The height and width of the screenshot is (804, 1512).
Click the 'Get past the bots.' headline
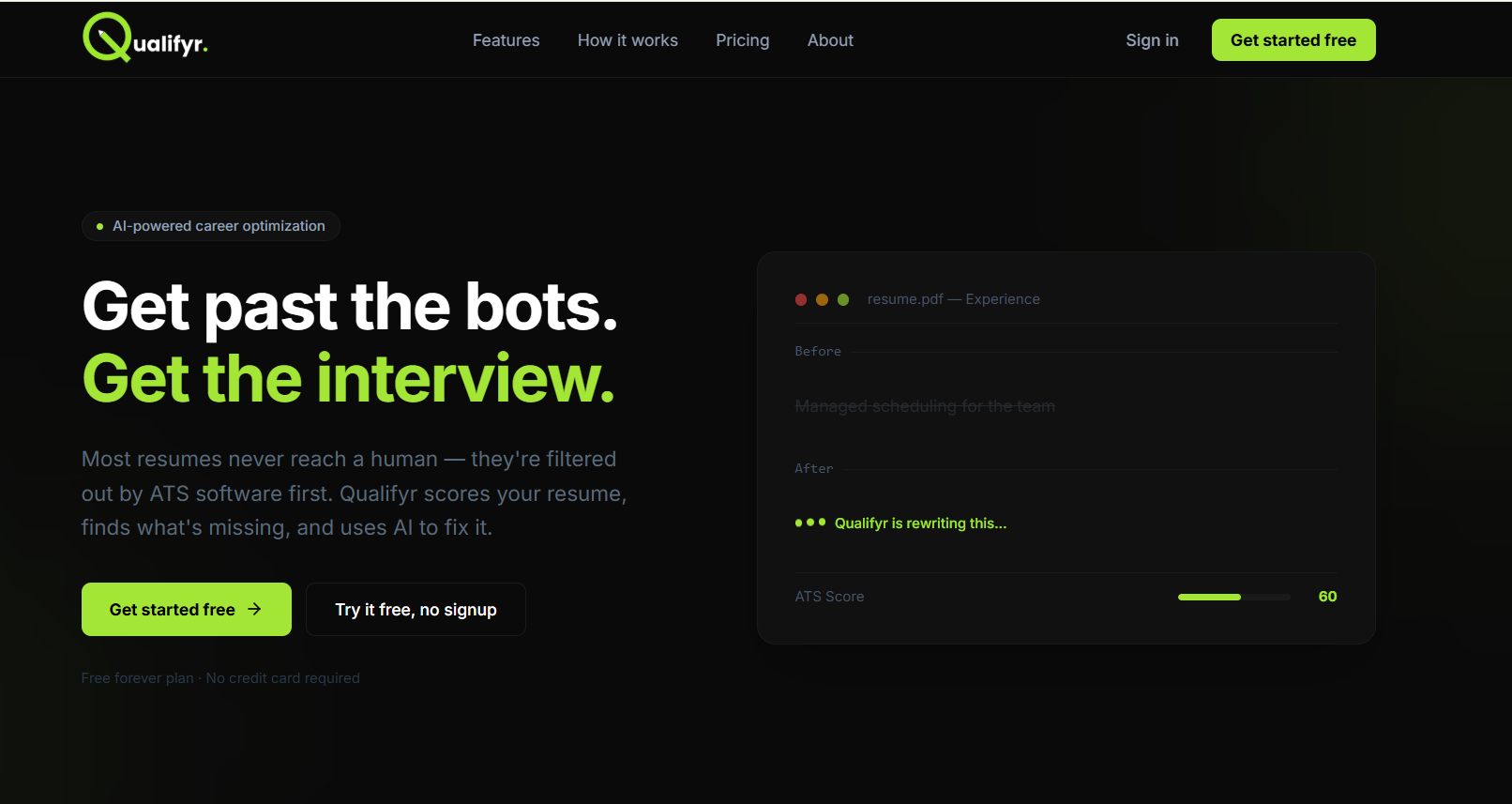point(350,307)
